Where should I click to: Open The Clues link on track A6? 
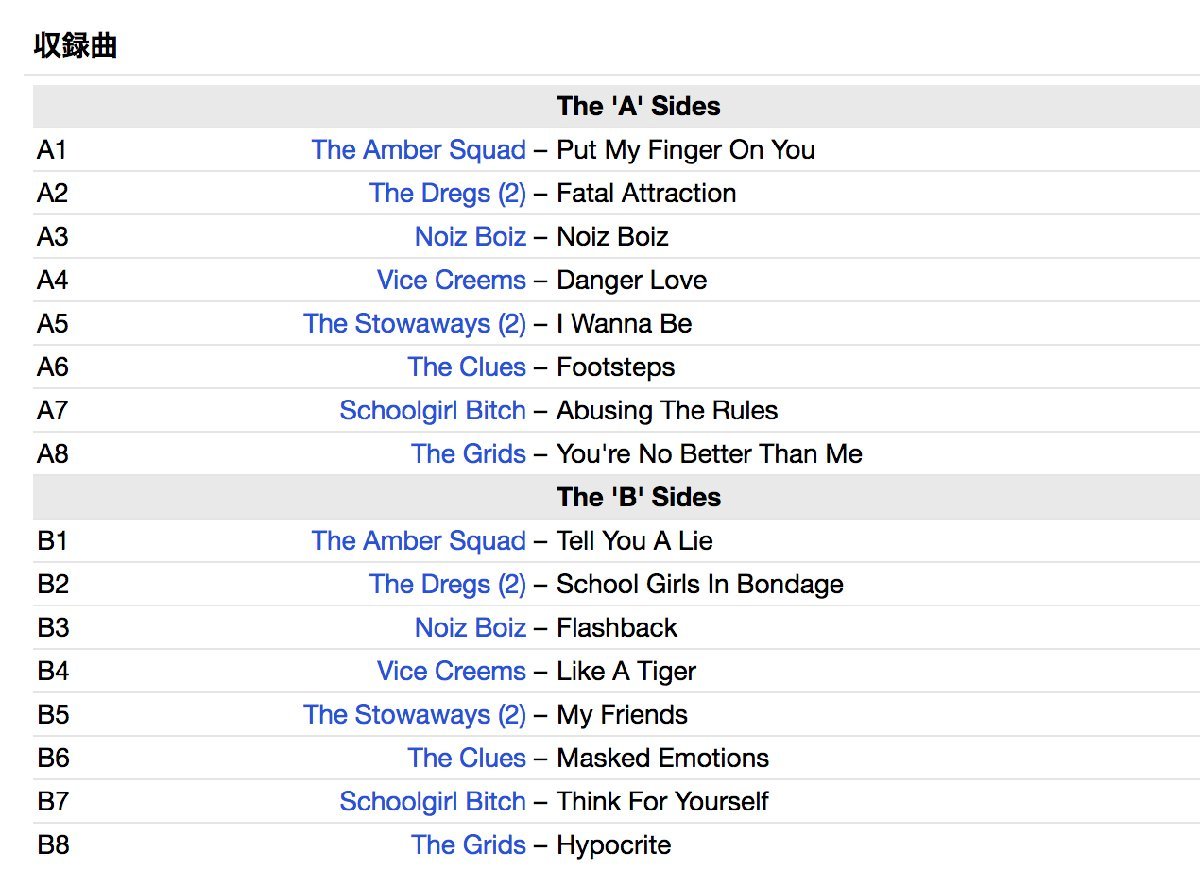pos(466,367)
